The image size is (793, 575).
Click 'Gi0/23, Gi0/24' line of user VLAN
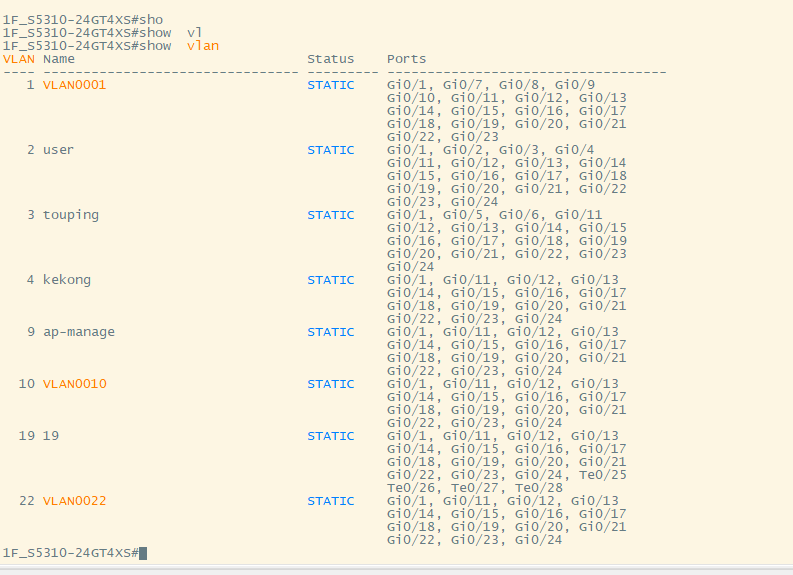click(x=443, y=202)
